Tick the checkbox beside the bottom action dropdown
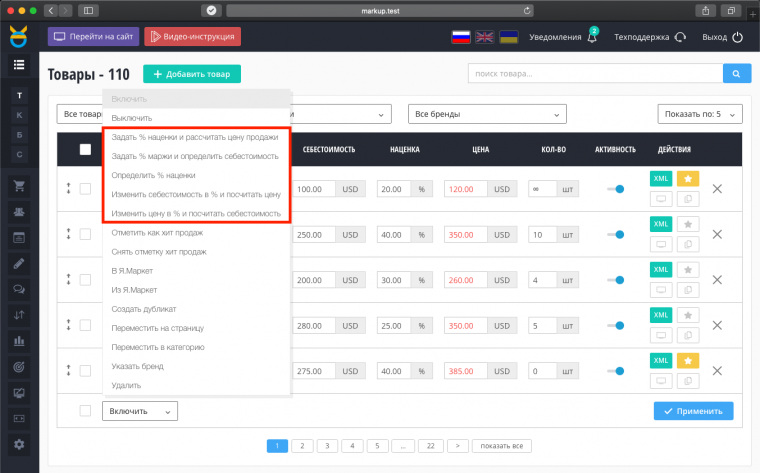The height and width of the screenshot is (473, 760). (x=85, y=411)
